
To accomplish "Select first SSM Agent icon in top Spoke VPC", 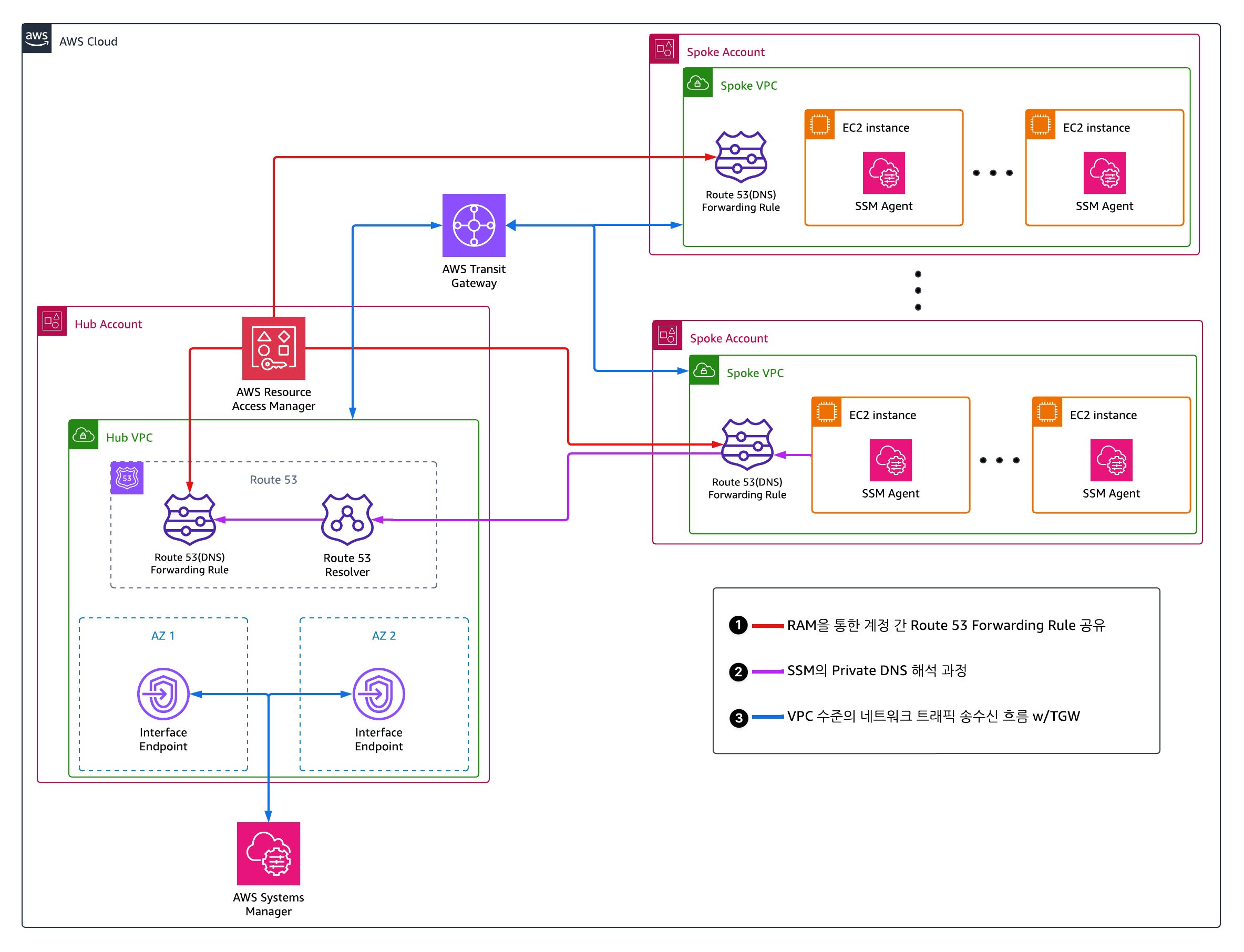I will [x=884, y=173].
